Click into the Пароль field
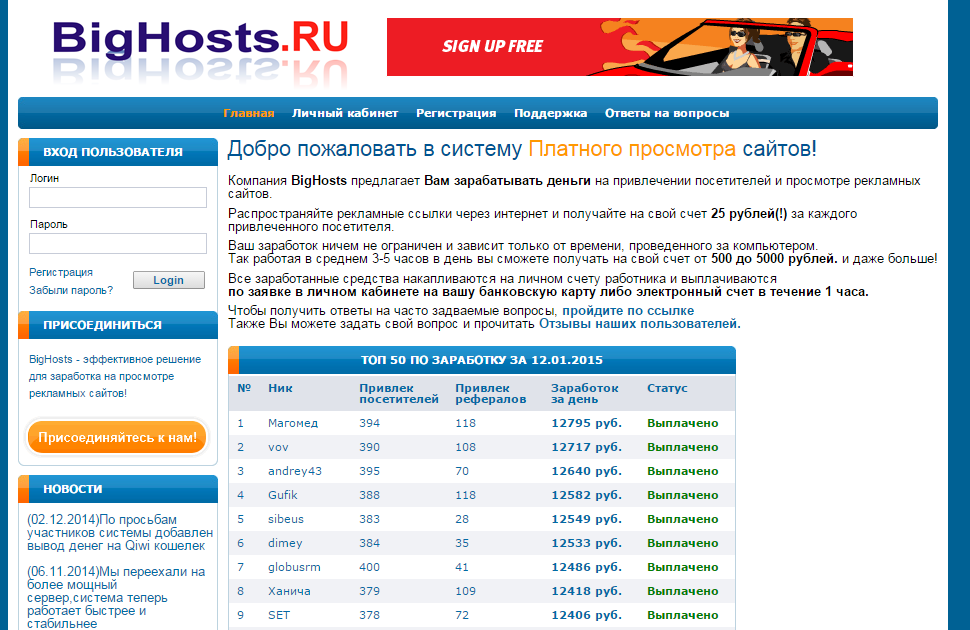This screenshot has width=970, height=630. [117, 244]
